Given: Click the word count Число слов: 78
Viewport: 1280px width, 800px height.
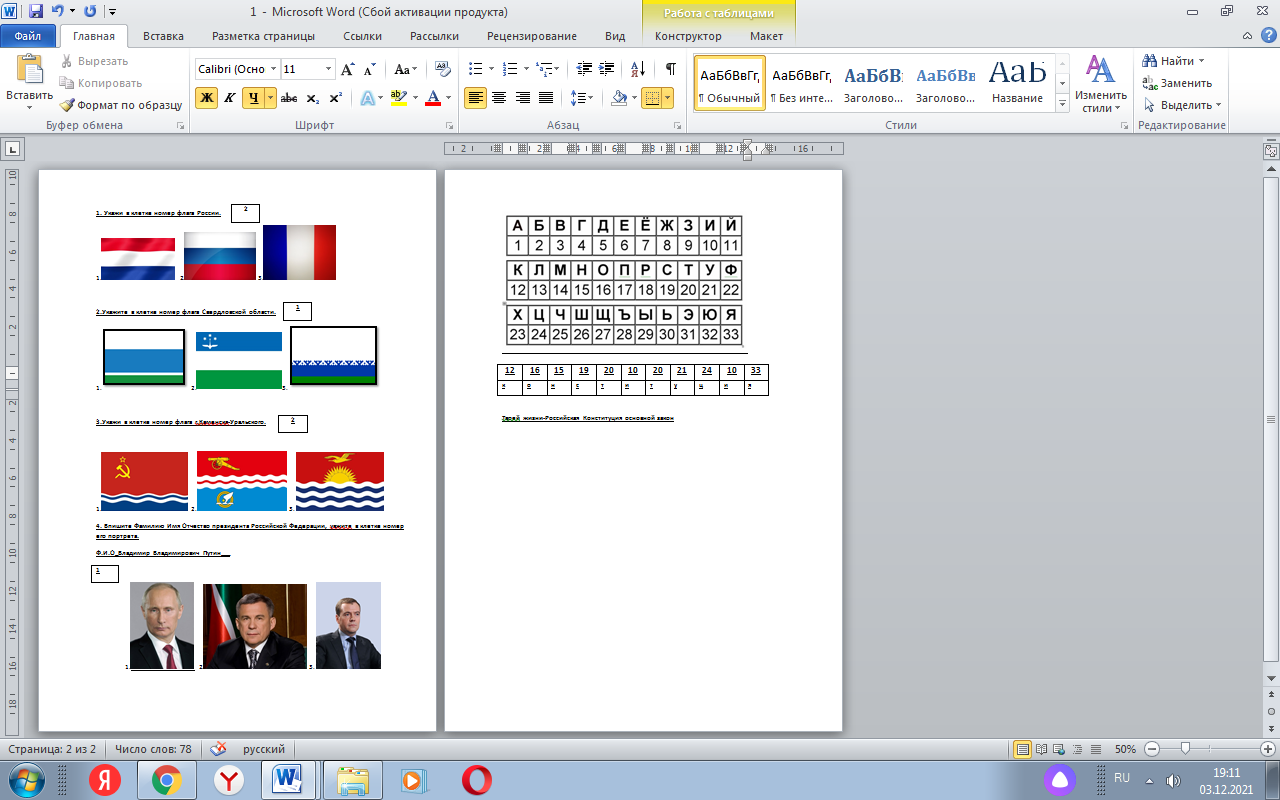Looking at the screenshot, I should click(153, 748).
